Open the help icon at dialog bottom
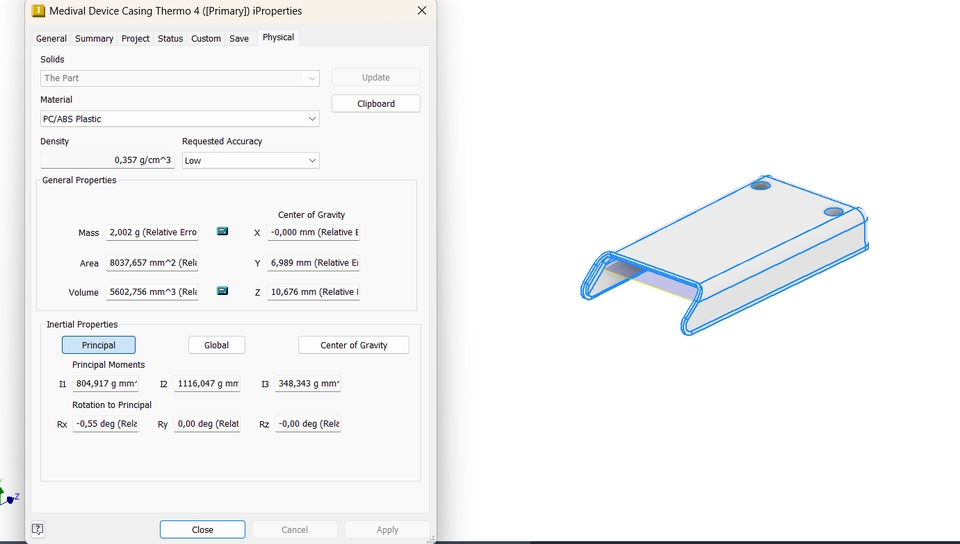This screenshot has width=960, height=544. pyautogui.click(x=37, y=529)
